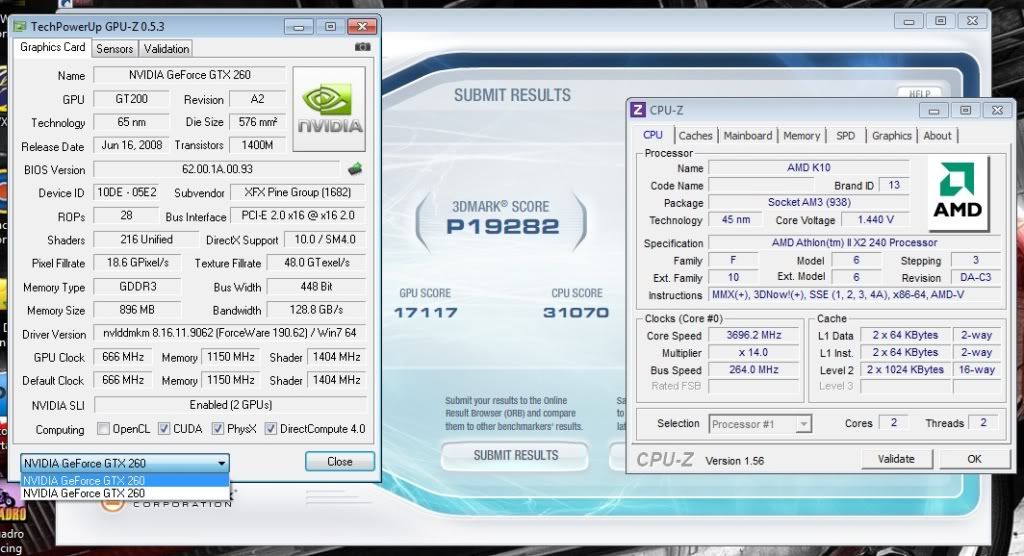Select highlighted NVIDIA GeForce GTX 260 list entry
Screen dimensions: 1024x556
[125, 480]
